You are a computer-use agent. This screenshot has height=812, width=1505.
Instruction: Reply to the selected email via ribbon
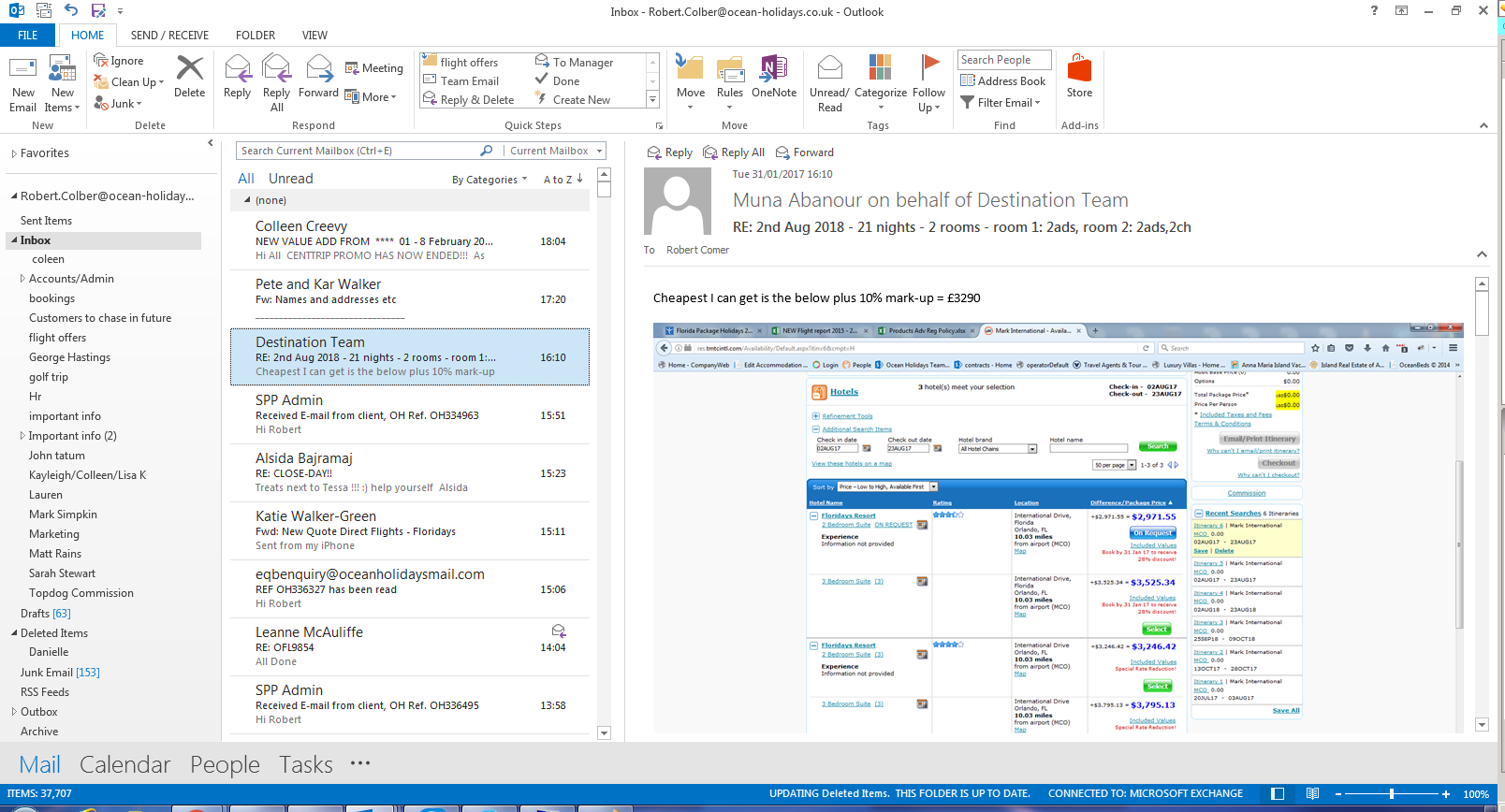click(237, 77)
